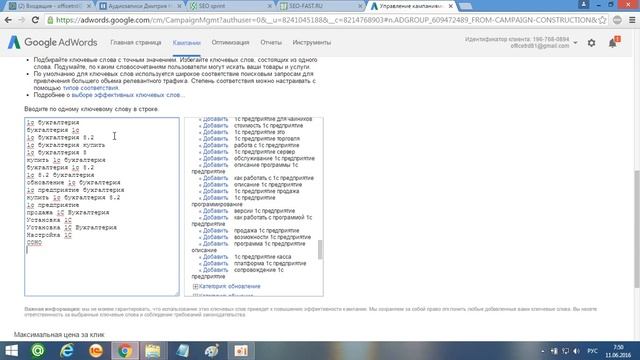
Task: Add keyword 'возможности 1с предприятие'
Action: (x=215, y=237)
